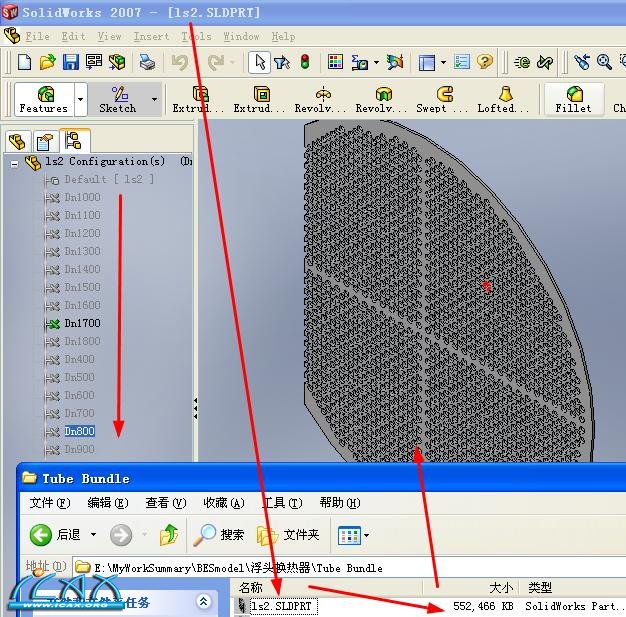
Task: Click the Save icon in SolidWorks toolbar
Action: (x=71, y=62)
